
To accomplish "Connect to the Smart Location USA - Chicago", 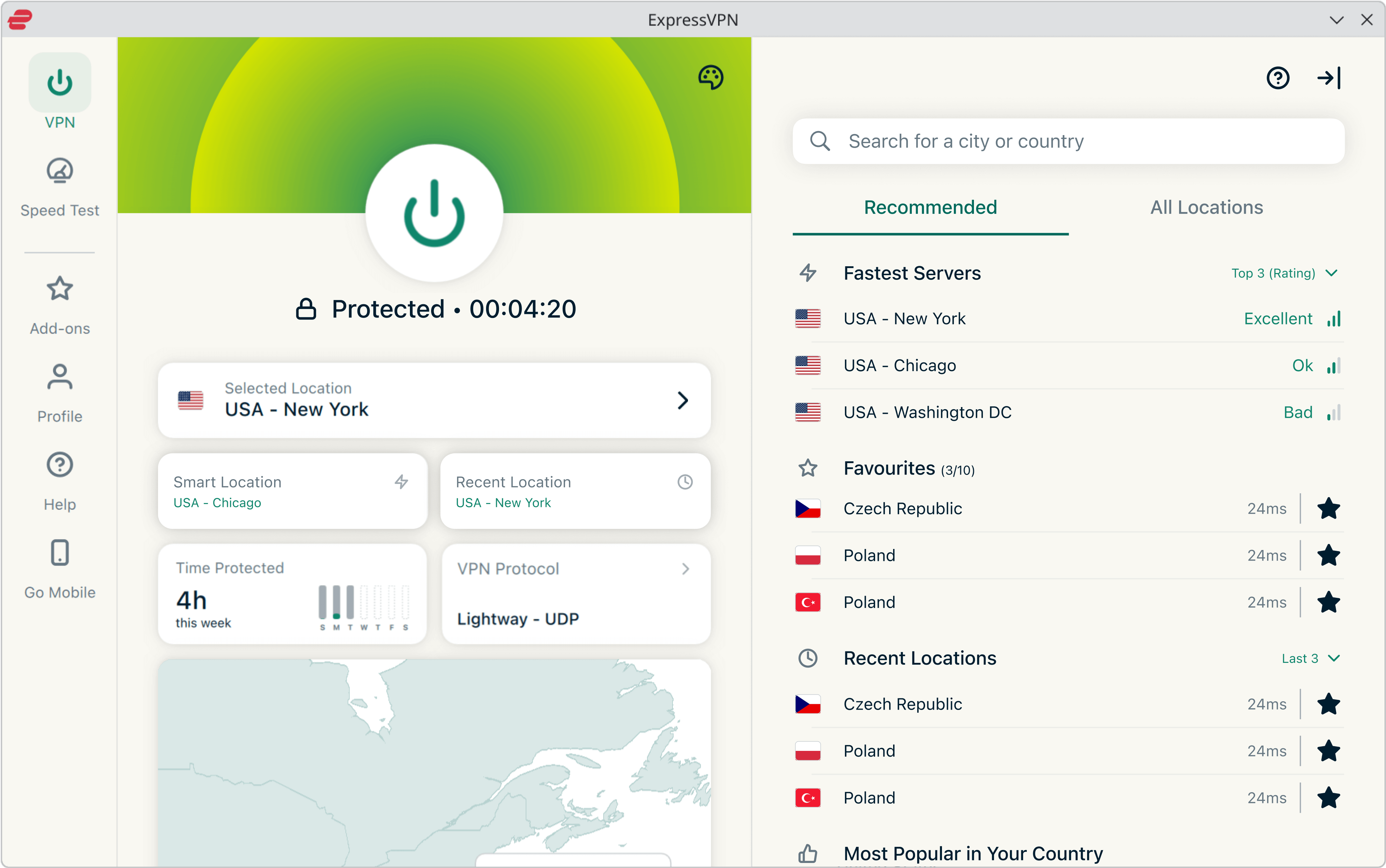I will point(293,491).
